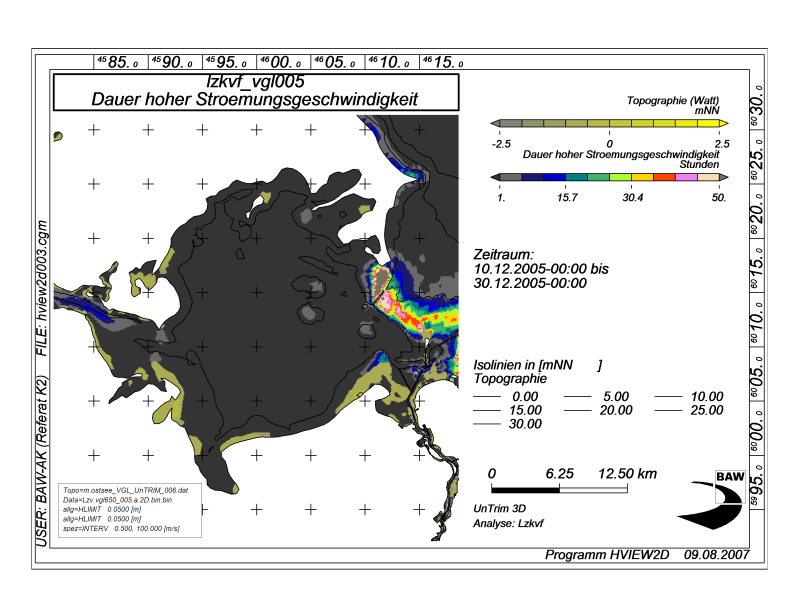Click the small island in top-left corner
Viewport: 800px width, 600px height.
pyautogui.click(x=58, y=136)
